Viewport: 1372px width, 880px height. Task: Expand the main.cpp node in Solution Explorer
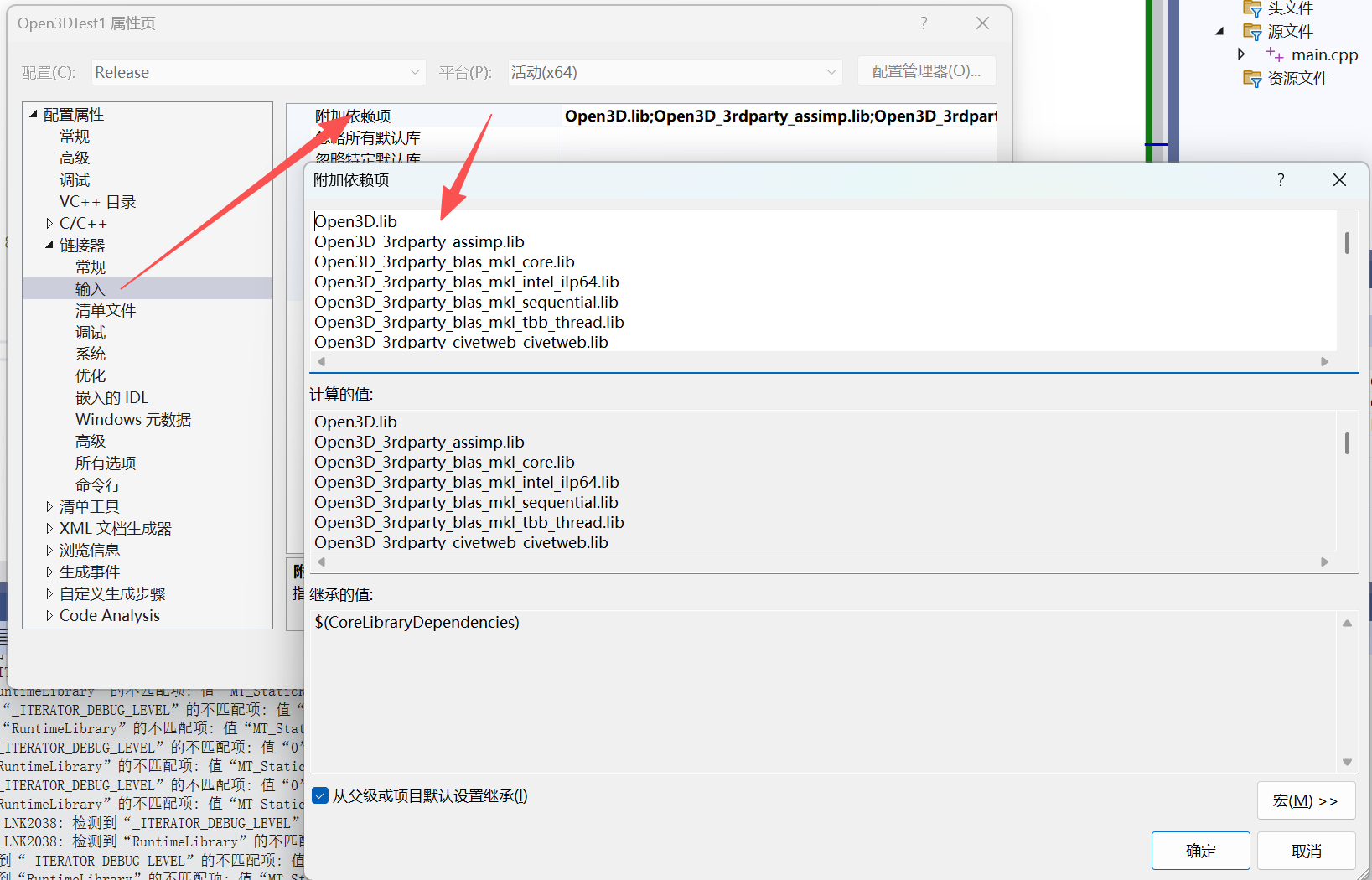1241,54
